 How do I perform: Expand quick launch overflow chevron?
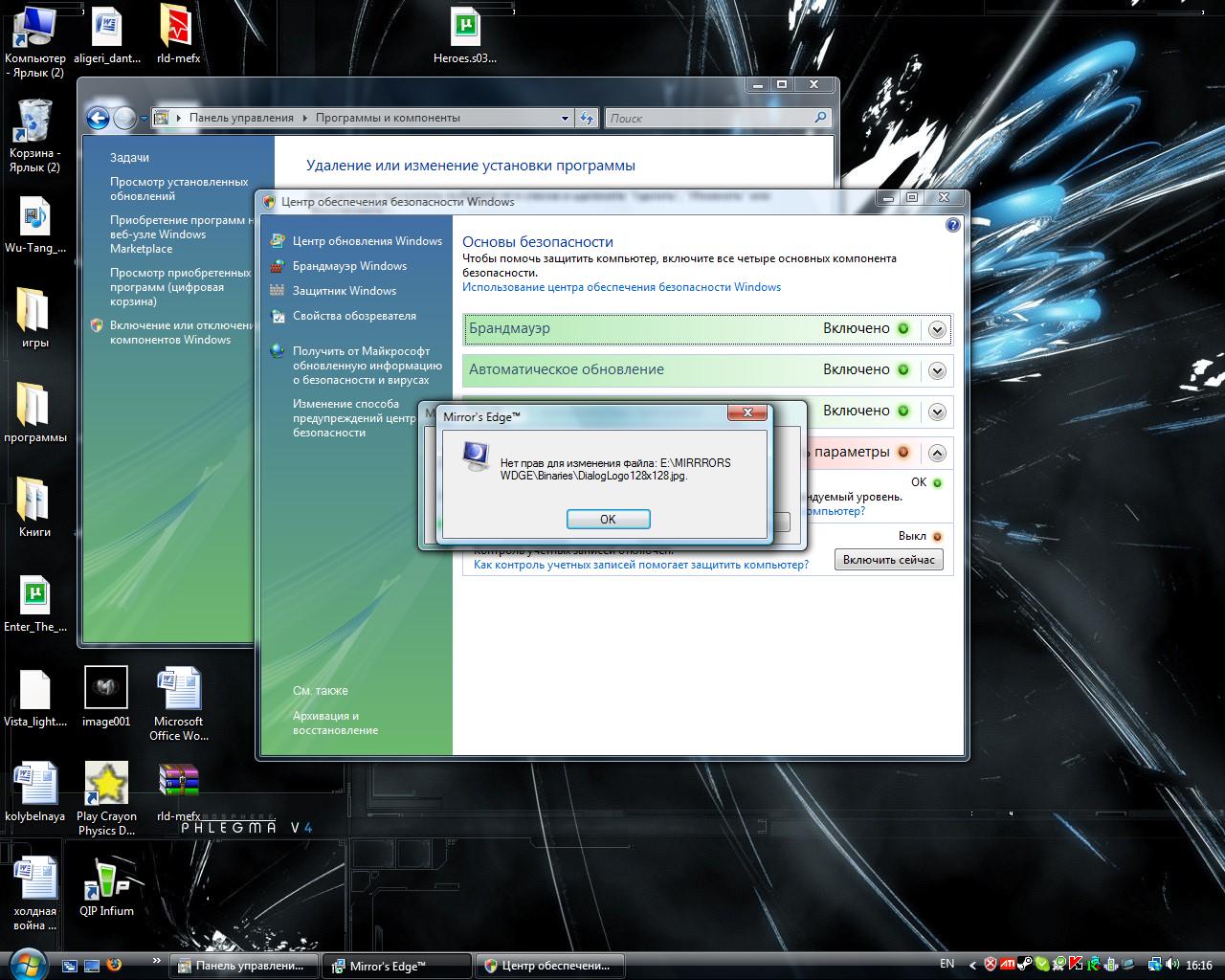[x=156, y=960]
